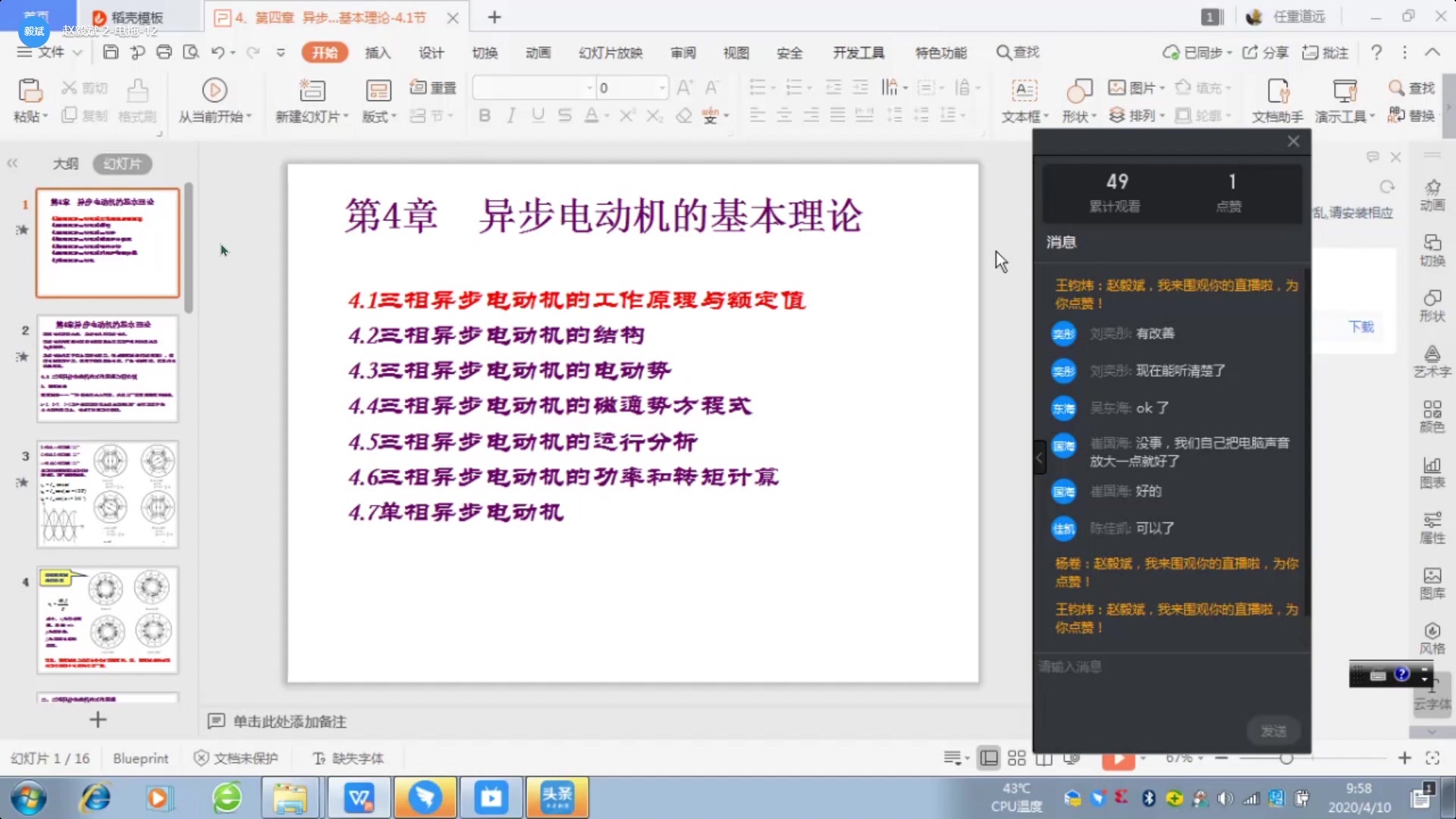Click the Save icon in quick toolbar
Screen dimensions: 1456x819
point(111,52)
